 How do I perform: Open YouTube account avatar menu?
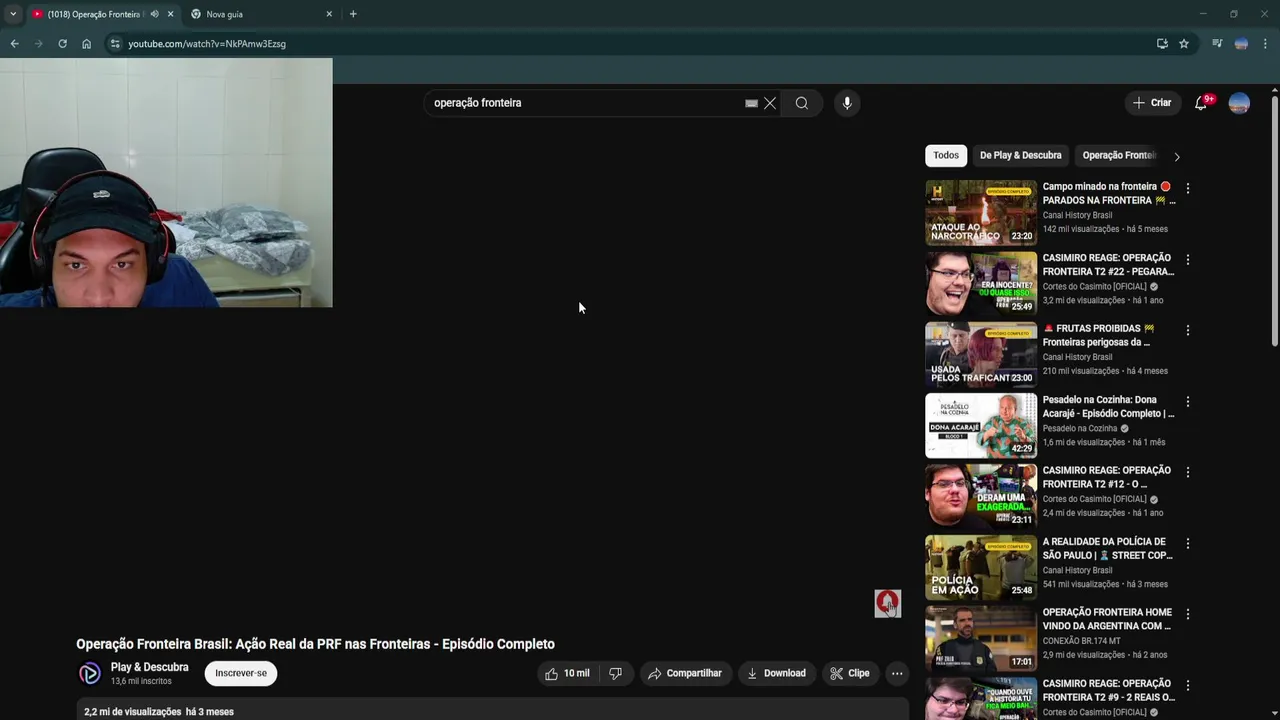1239,103
